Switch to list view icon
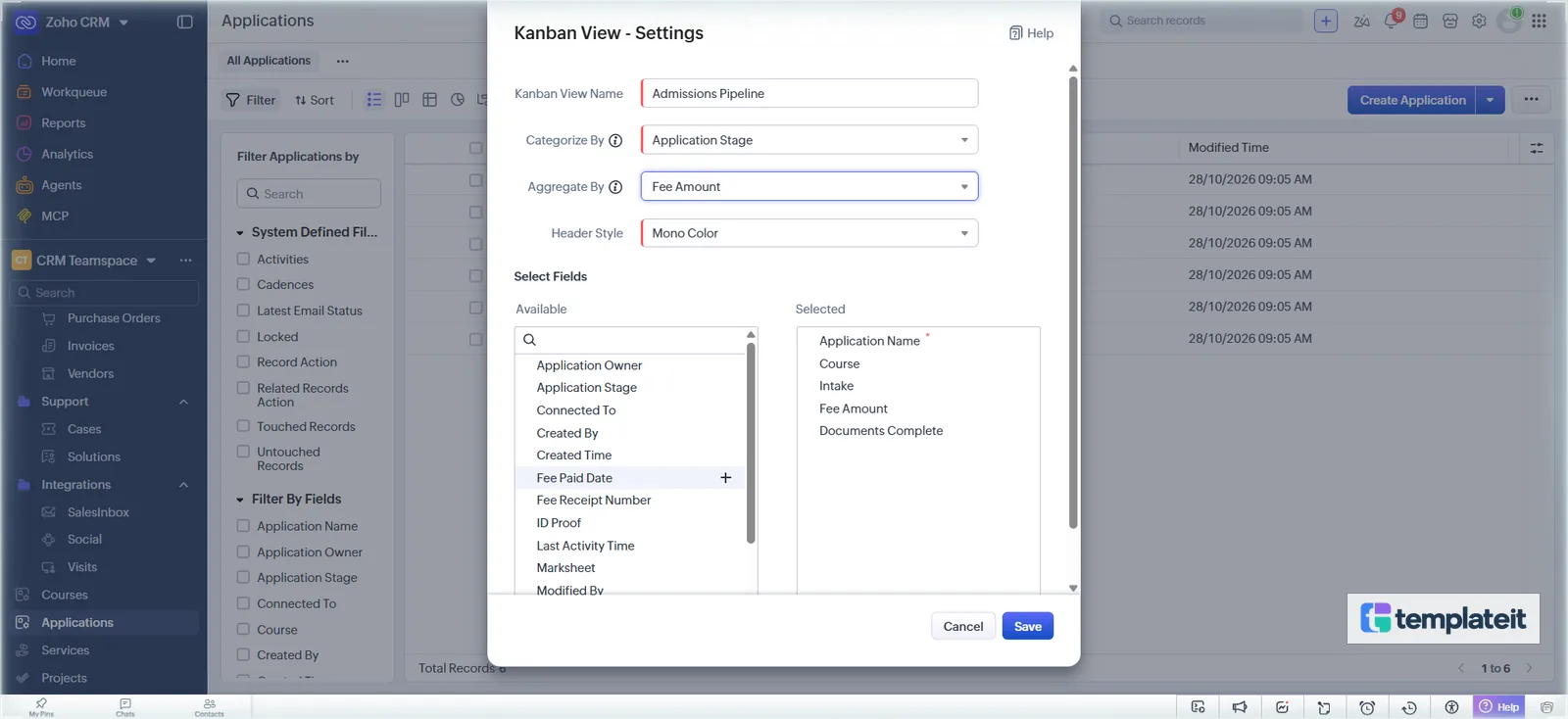This screenshot has width=1568, height=719. click(x=374, y=100)
